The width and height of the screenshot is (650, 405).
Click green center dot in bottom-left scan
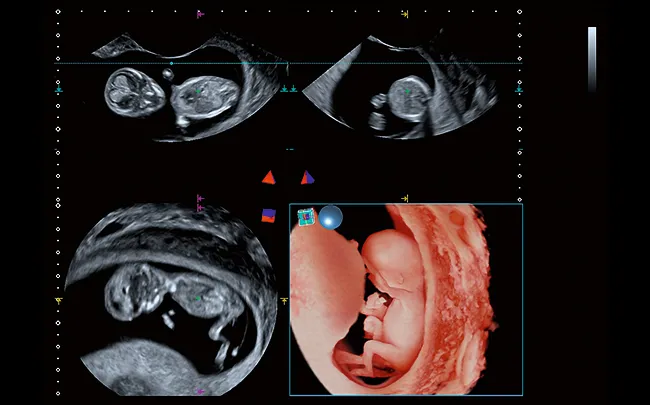(x=198, y=298)
